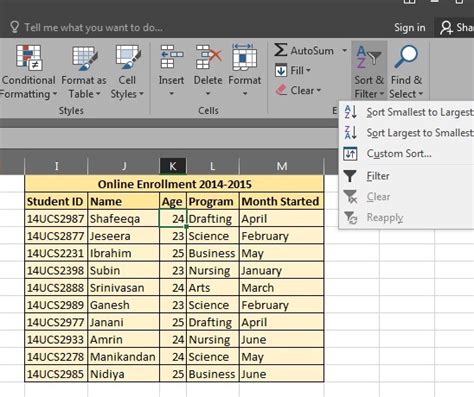The image size is (474, 397).
Task: Select the cell with name Janani
Action: click(x=124, y=322)
